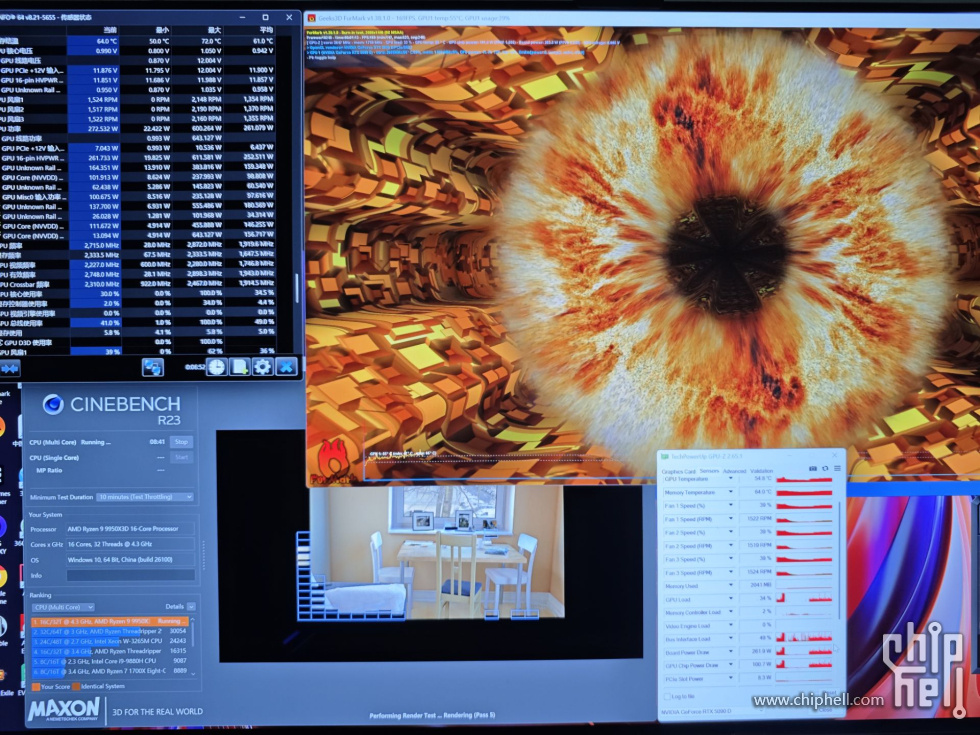This screenshot has height=735, width=980.
Task: Click Start for CPU (Single Core) test
Action: point(181,458)
